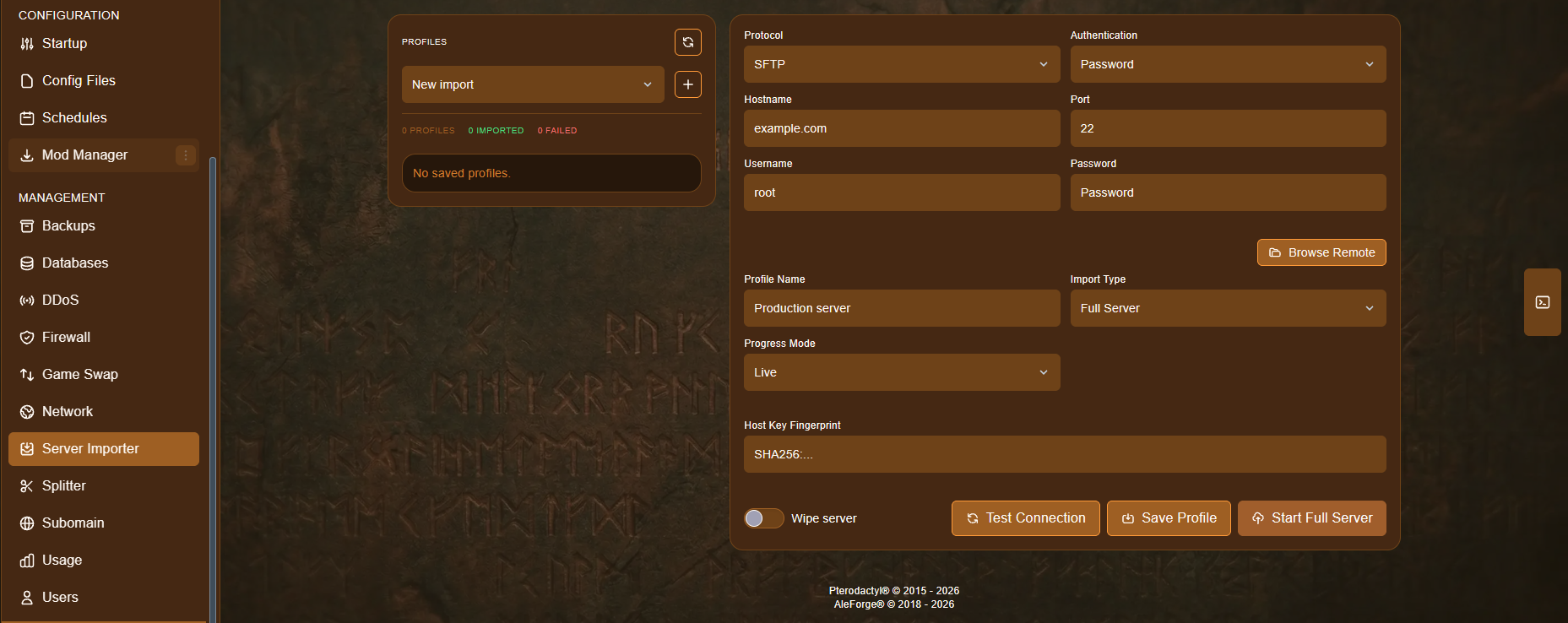Click the Password input field
This screenshot has height=623, width=1568.
pyautogui.click(x=1228, y=192)
